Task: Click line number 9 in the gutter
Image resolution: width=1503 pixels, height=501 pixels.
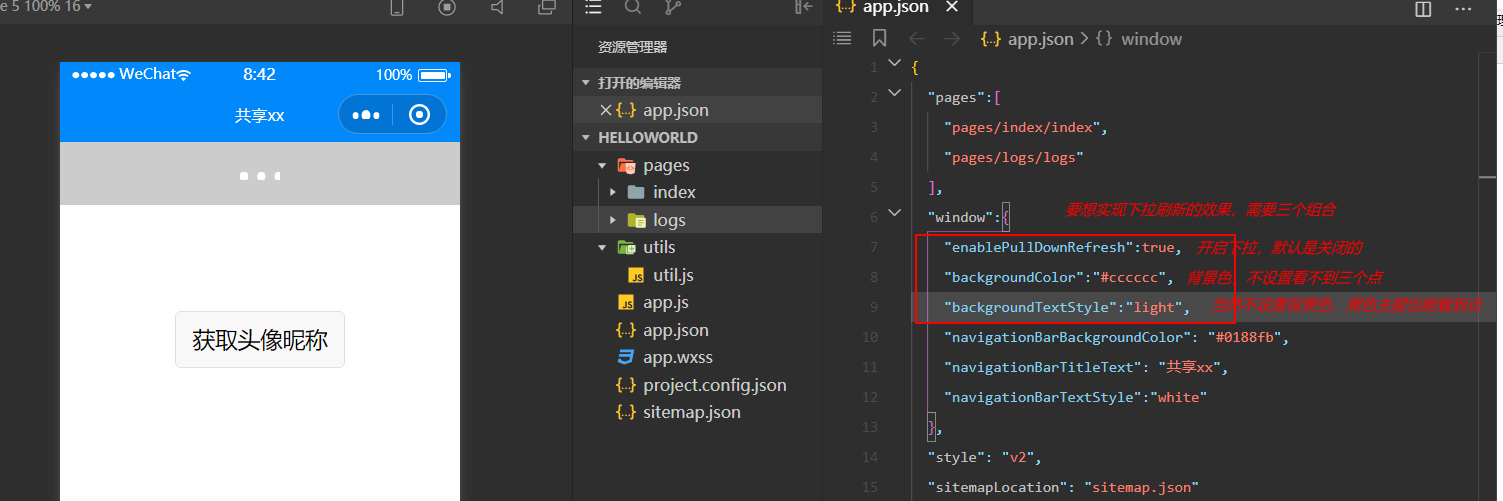Action: (873, 307)
